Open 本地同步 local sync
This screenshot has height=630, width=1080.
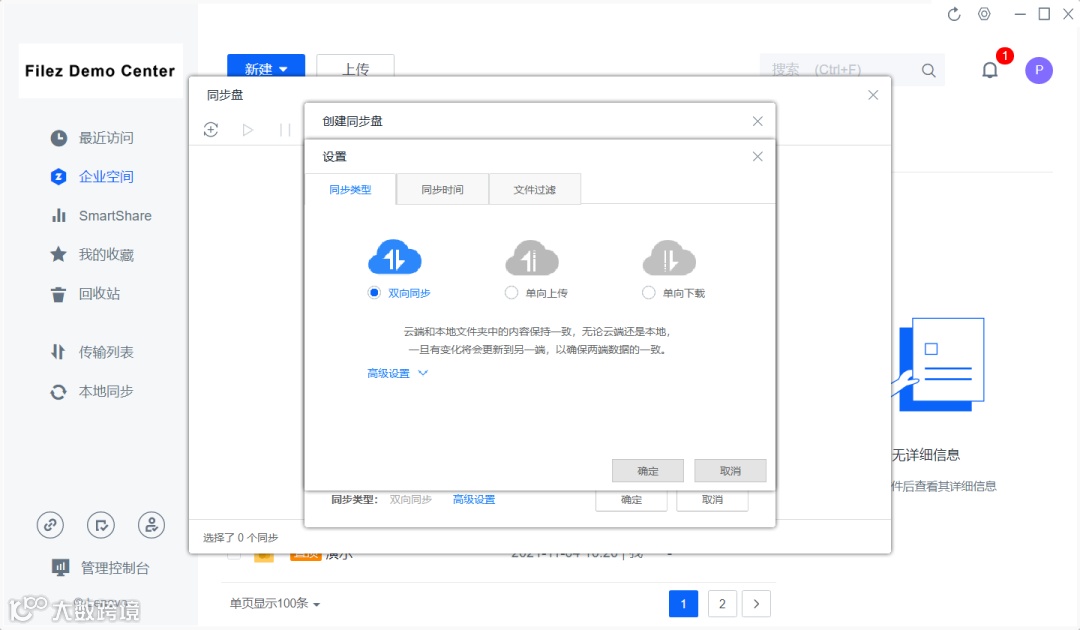(92, 392)
